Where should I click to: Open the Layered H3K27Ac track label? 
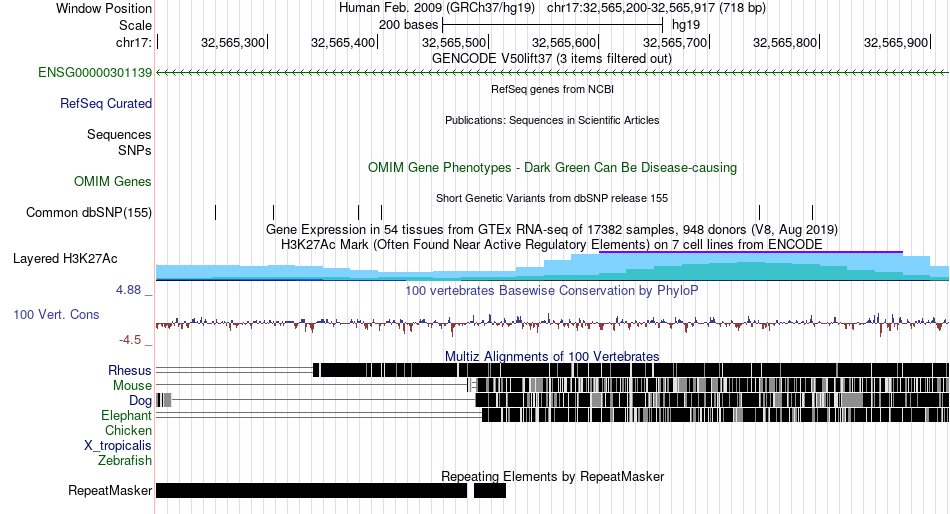click(65, 259)
